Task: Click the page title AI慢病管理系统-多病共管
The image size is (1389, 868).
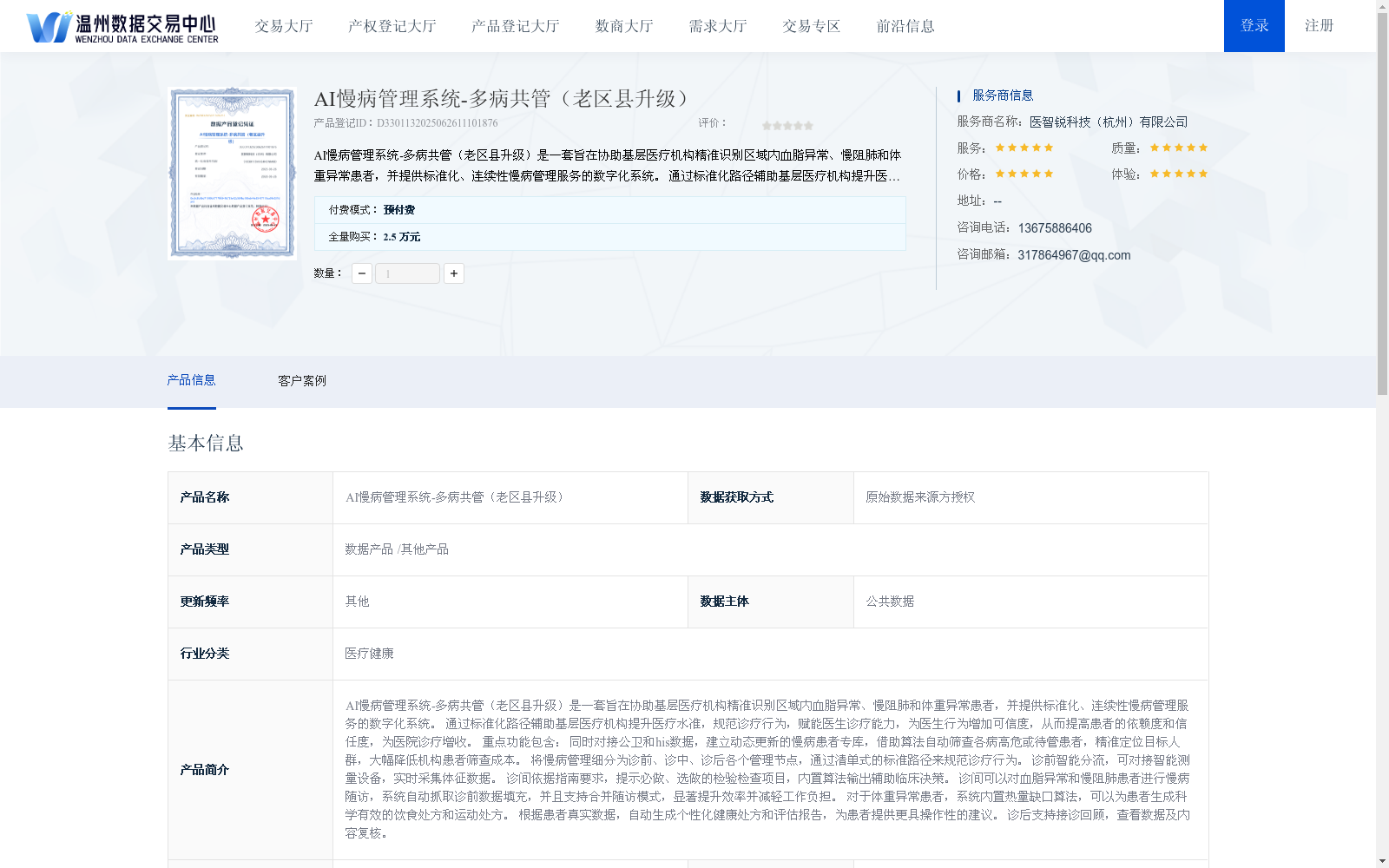Action: [502, 99]
